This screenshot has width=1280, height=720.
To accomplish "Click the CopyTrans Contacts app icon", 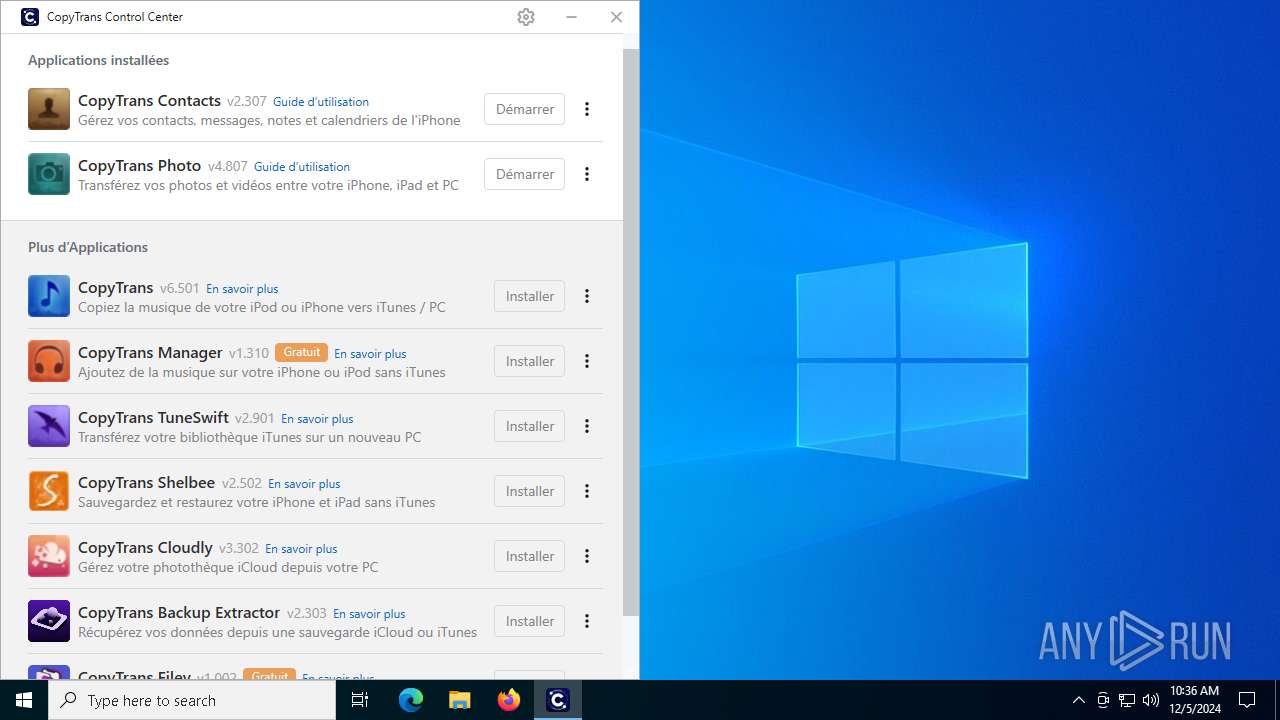I will (49, 109).
